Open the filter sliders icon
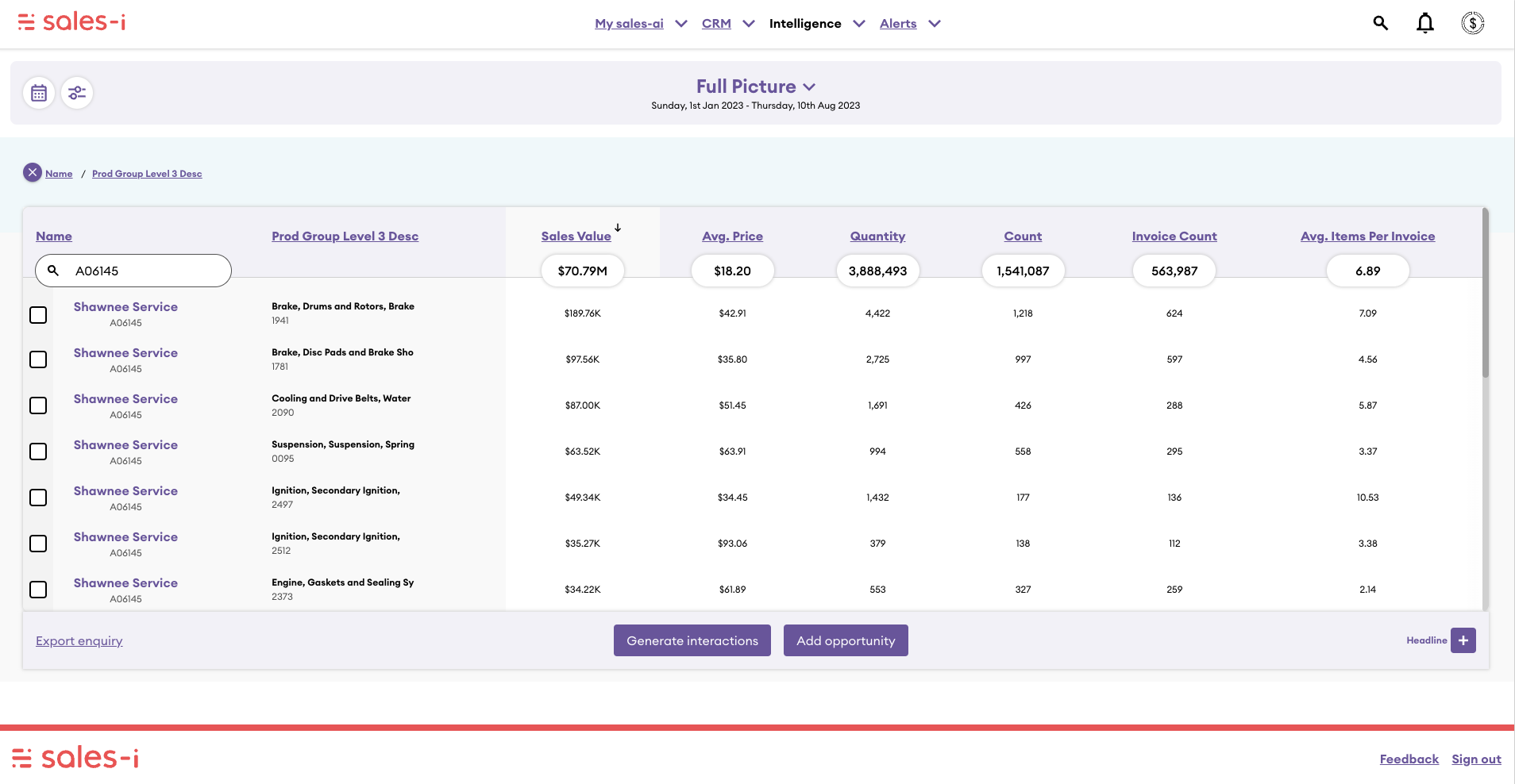Screen dimensions: 1515x784 click(77, 93)
